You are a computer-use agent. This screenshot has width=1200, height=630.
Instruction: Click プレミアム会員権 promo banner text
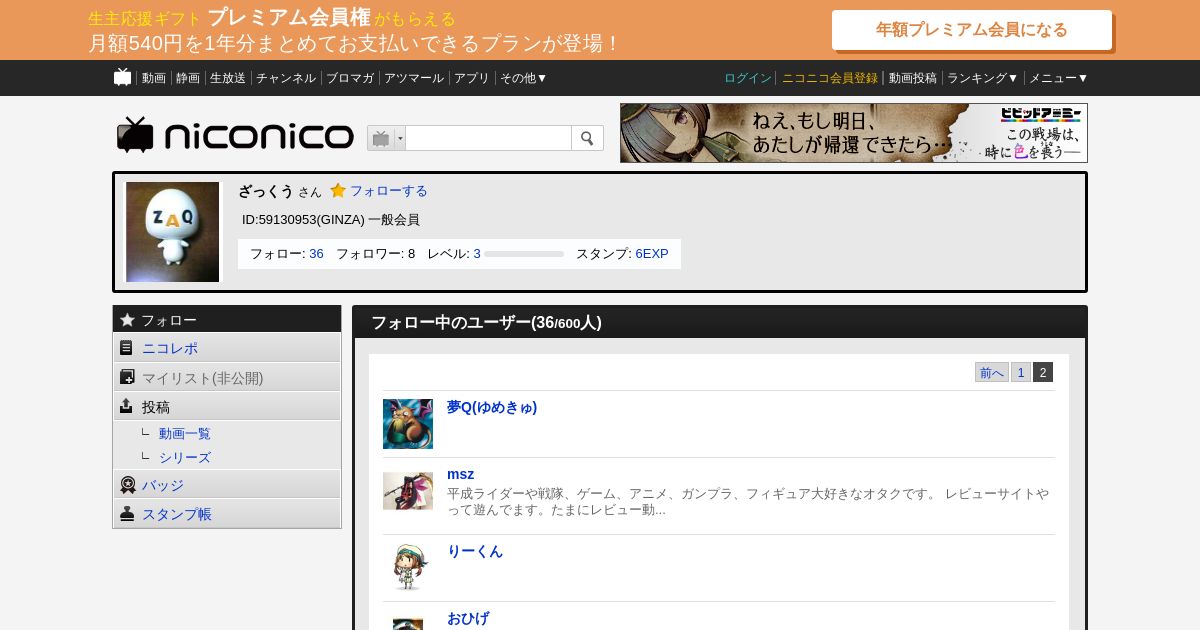point(289,18)
